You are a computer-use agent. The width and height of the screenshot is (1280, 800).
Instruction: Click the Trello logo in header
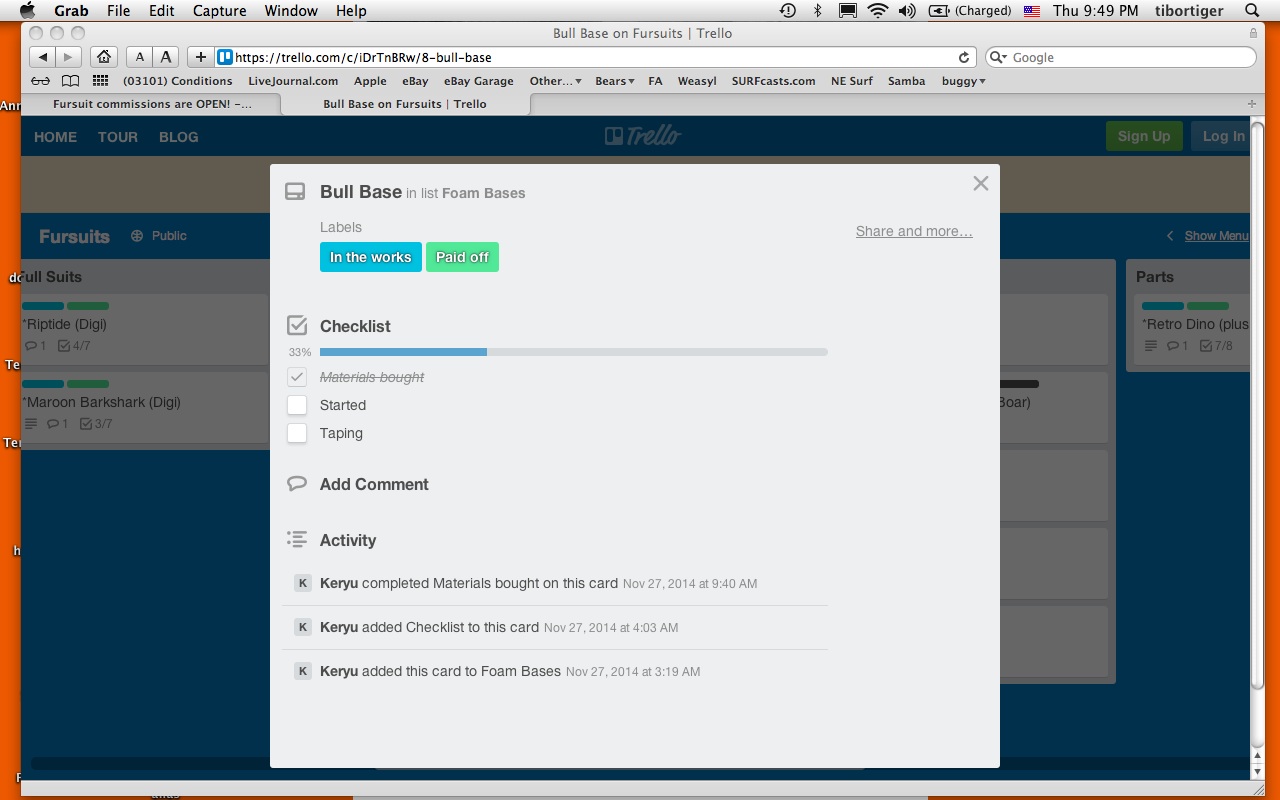click(x=642, y=136)
